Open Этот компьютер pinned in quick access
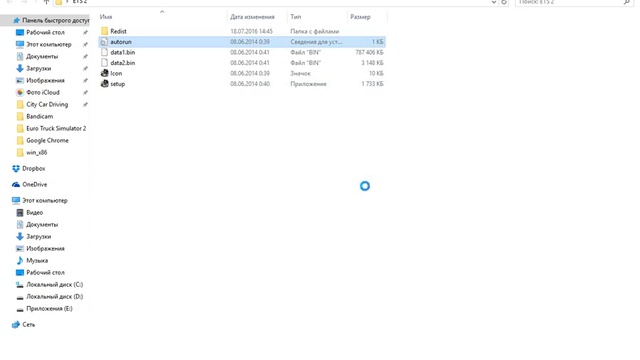640x360 pixels. coord(49,44)
